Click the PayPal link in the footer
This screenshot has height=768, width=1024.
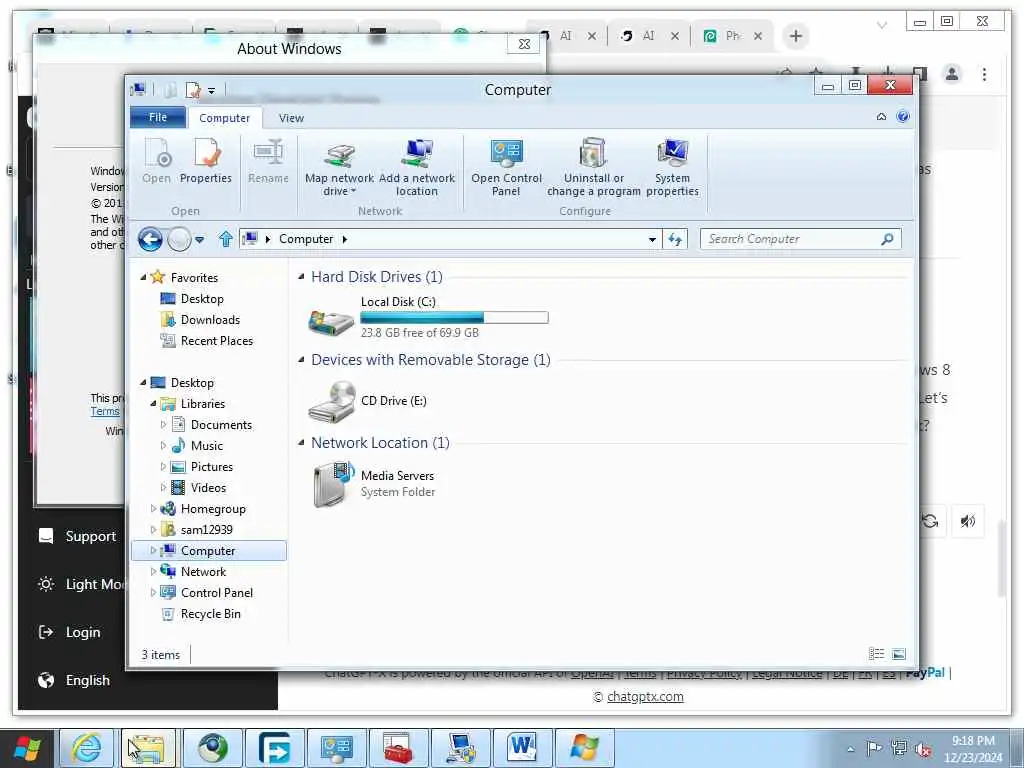pos(925,673)
